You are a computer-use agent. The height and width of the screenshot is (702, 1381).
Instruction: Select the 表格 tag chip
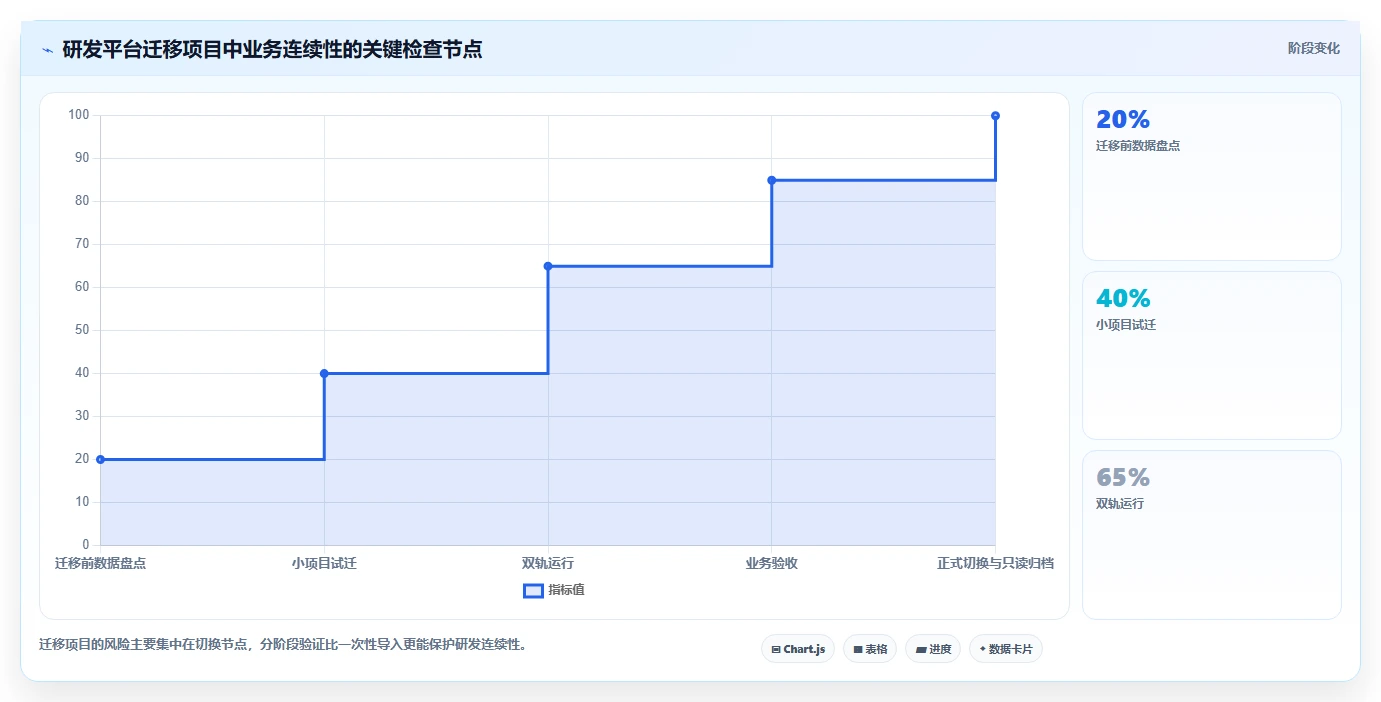pos(870,649)
